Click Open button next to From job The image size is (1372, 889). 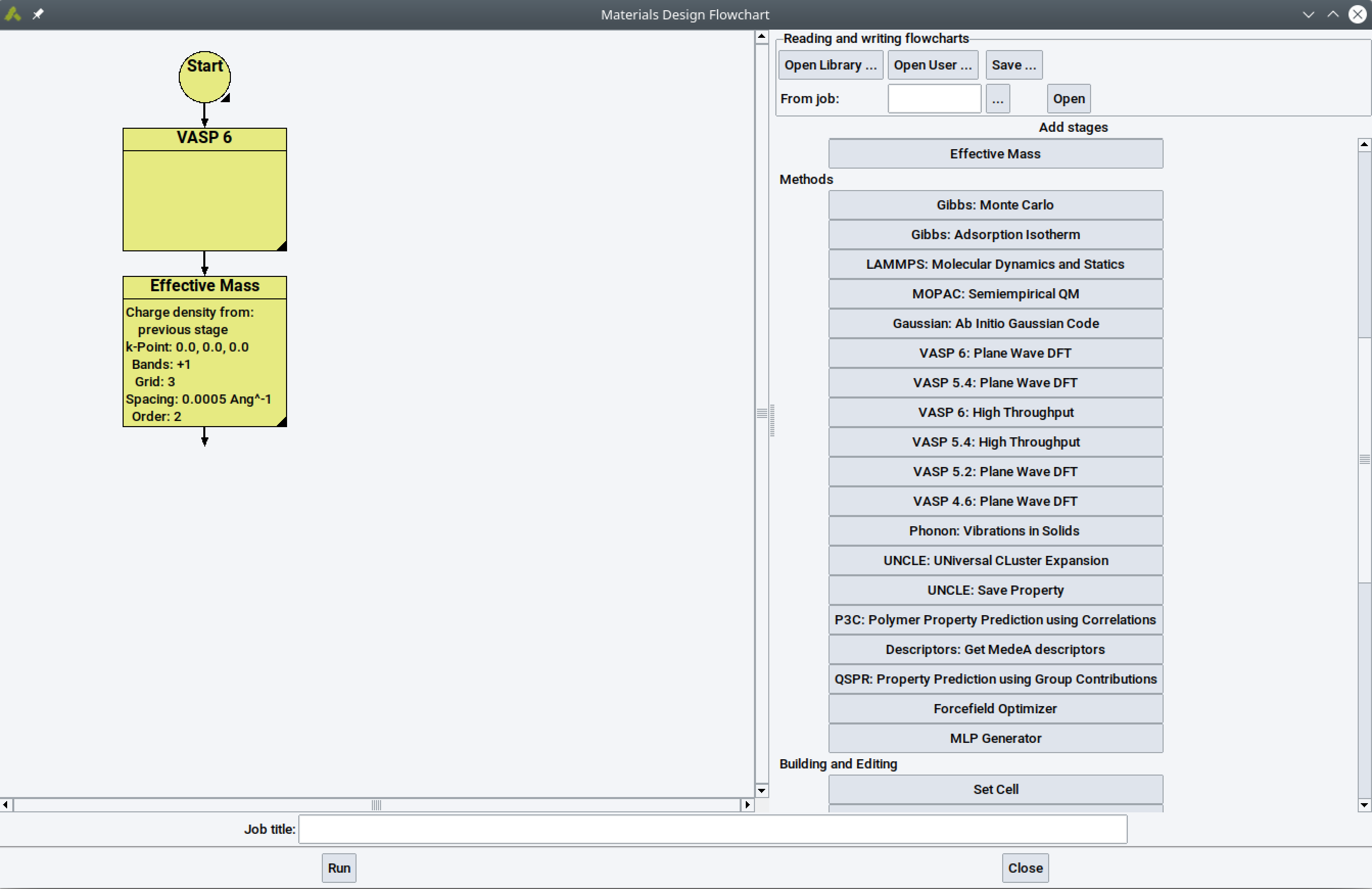[x=1068, y=99]
